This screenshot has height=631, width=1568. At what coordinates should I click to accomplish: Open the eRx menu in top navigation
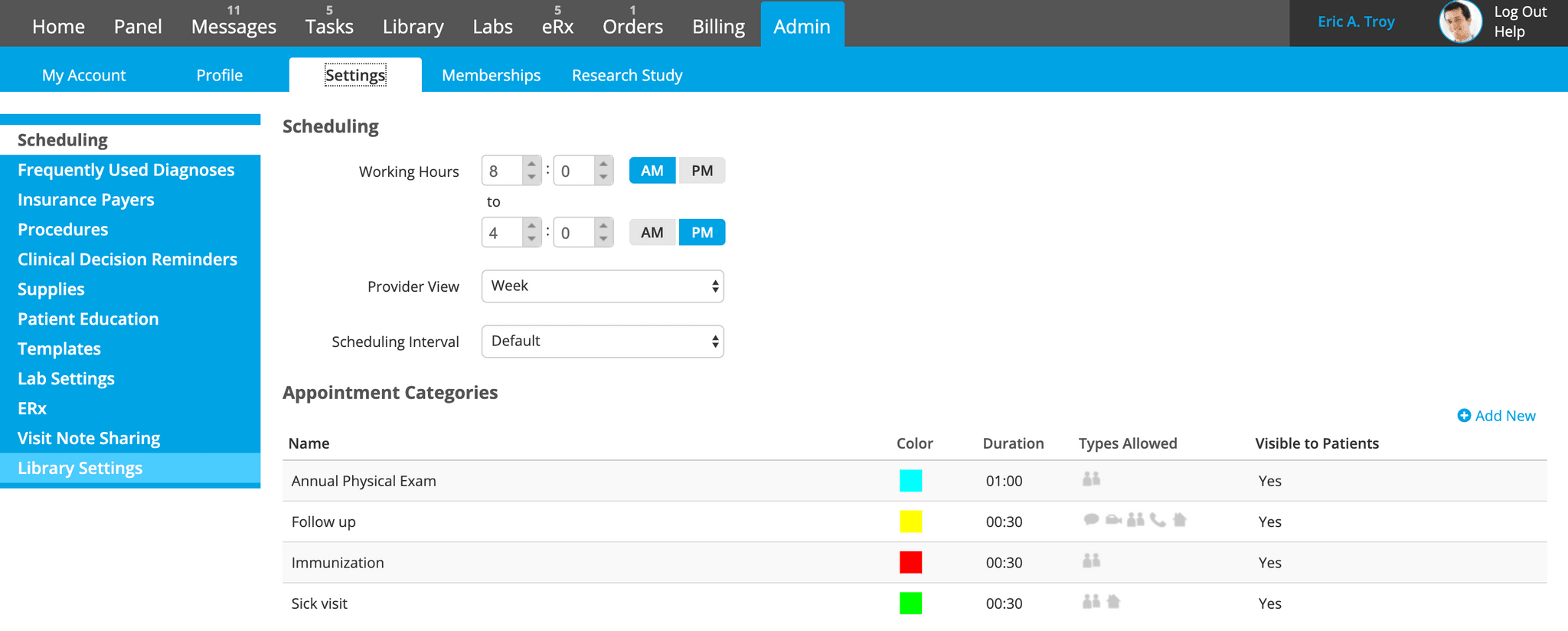click(557, 27)
